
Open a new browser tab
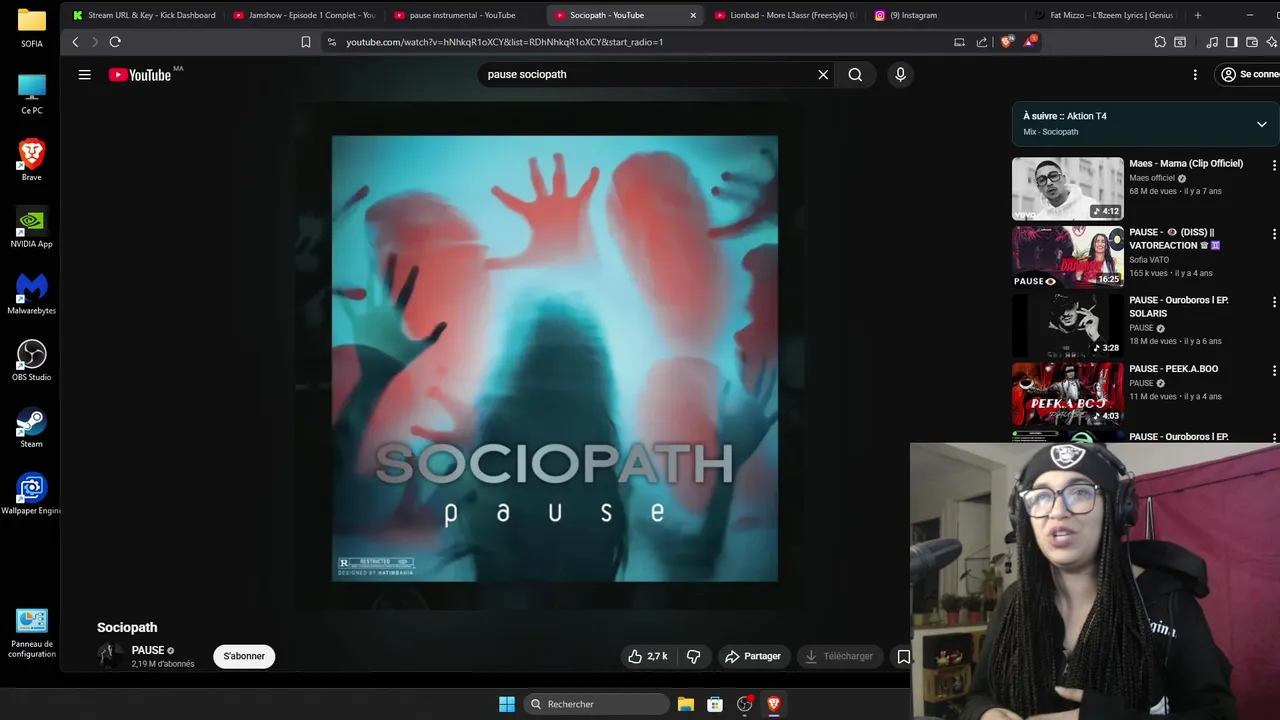click(1198, 15)
